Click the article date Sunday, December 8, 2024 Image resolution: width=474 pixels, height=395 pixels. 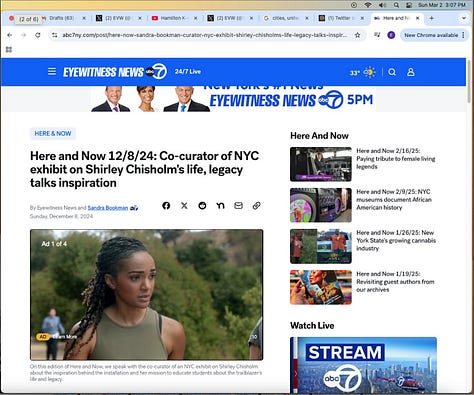pyautogui.click(x=61, y=216)
